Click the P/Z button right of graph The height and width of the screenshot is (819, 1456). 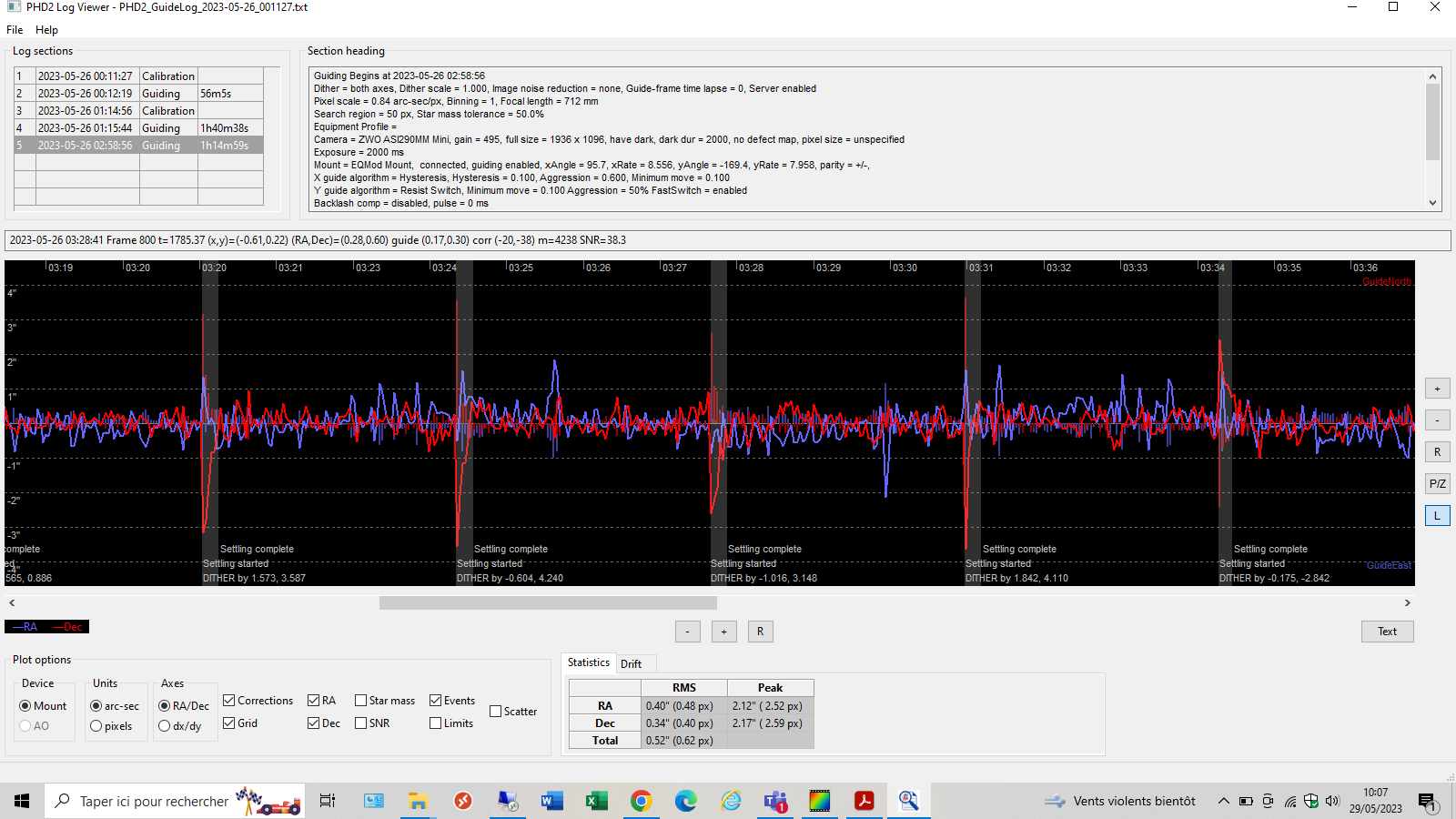(1437, 484)
